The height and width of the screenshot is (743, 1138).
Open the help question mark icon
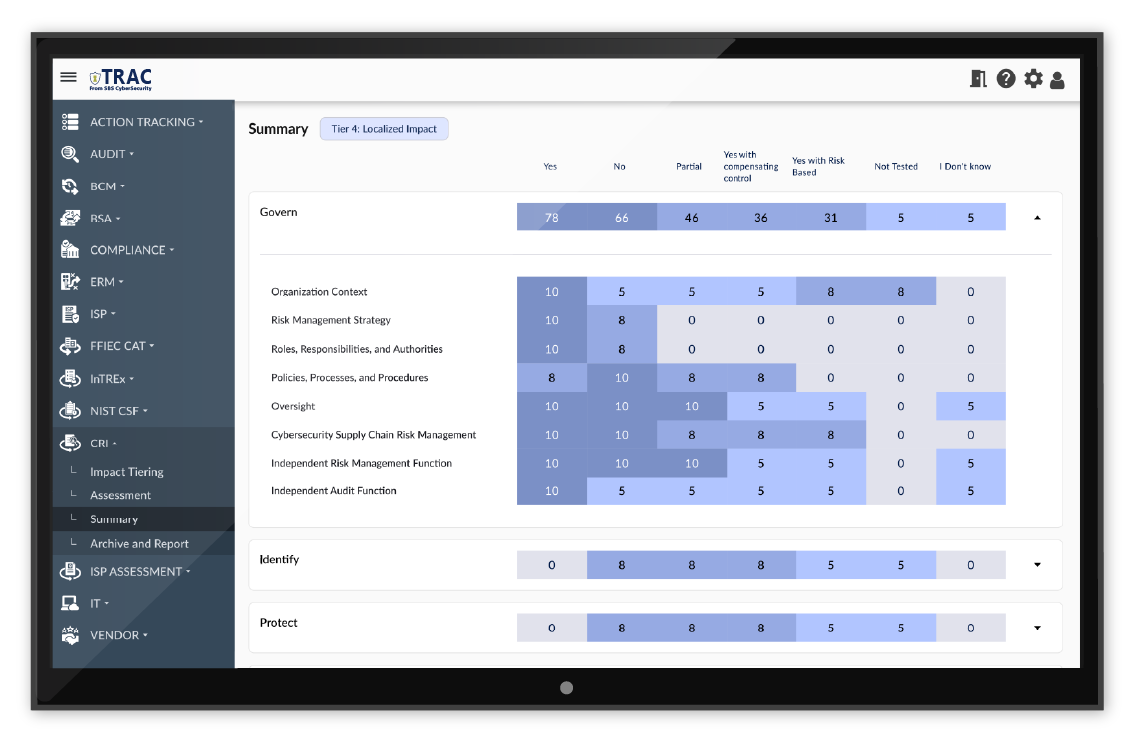[1006, 79]
